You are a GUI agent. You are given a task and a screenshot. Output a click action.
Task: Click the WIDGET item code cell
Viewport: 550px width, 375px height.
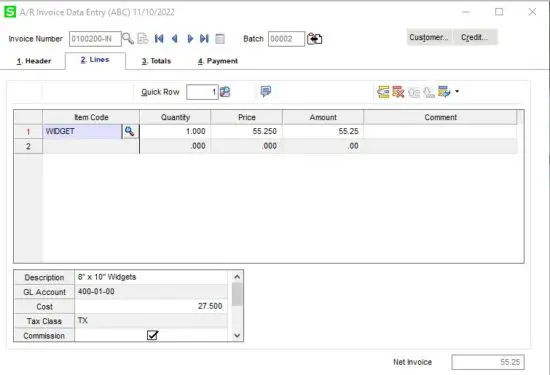(82, 132)
